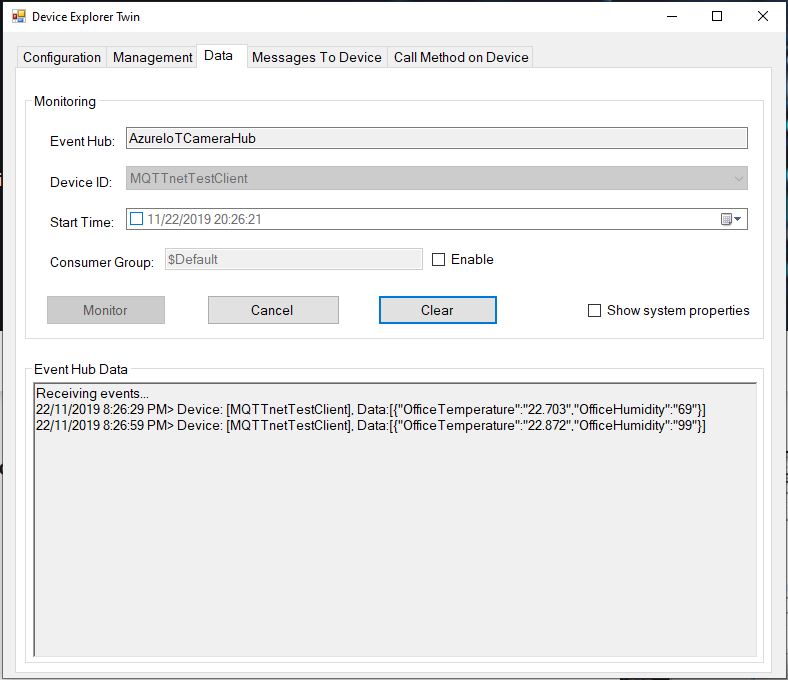Screen dimensions: 788x680
Task: Click the Event Hub text field
Action: pyautogui.click(x=436, y=139)
